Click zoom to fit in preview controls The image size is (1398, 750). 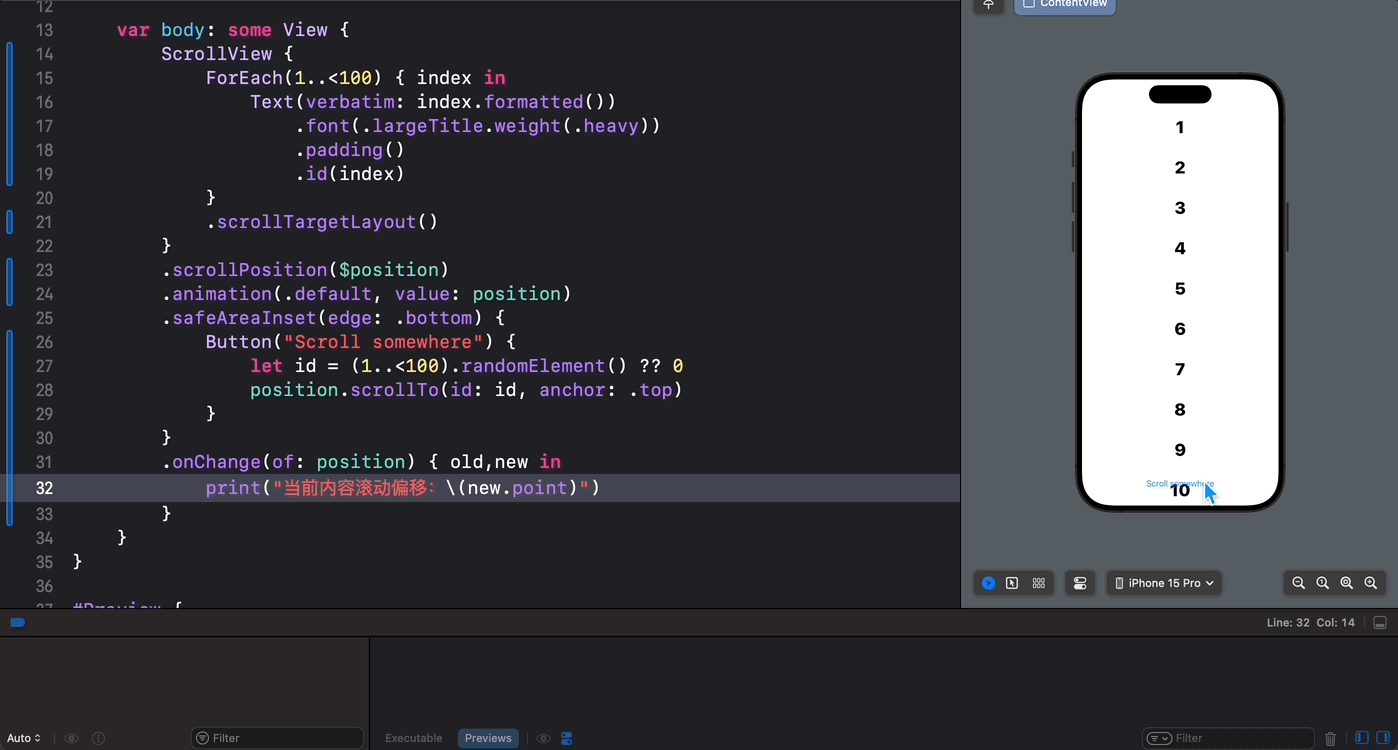tap(1347, 583)
